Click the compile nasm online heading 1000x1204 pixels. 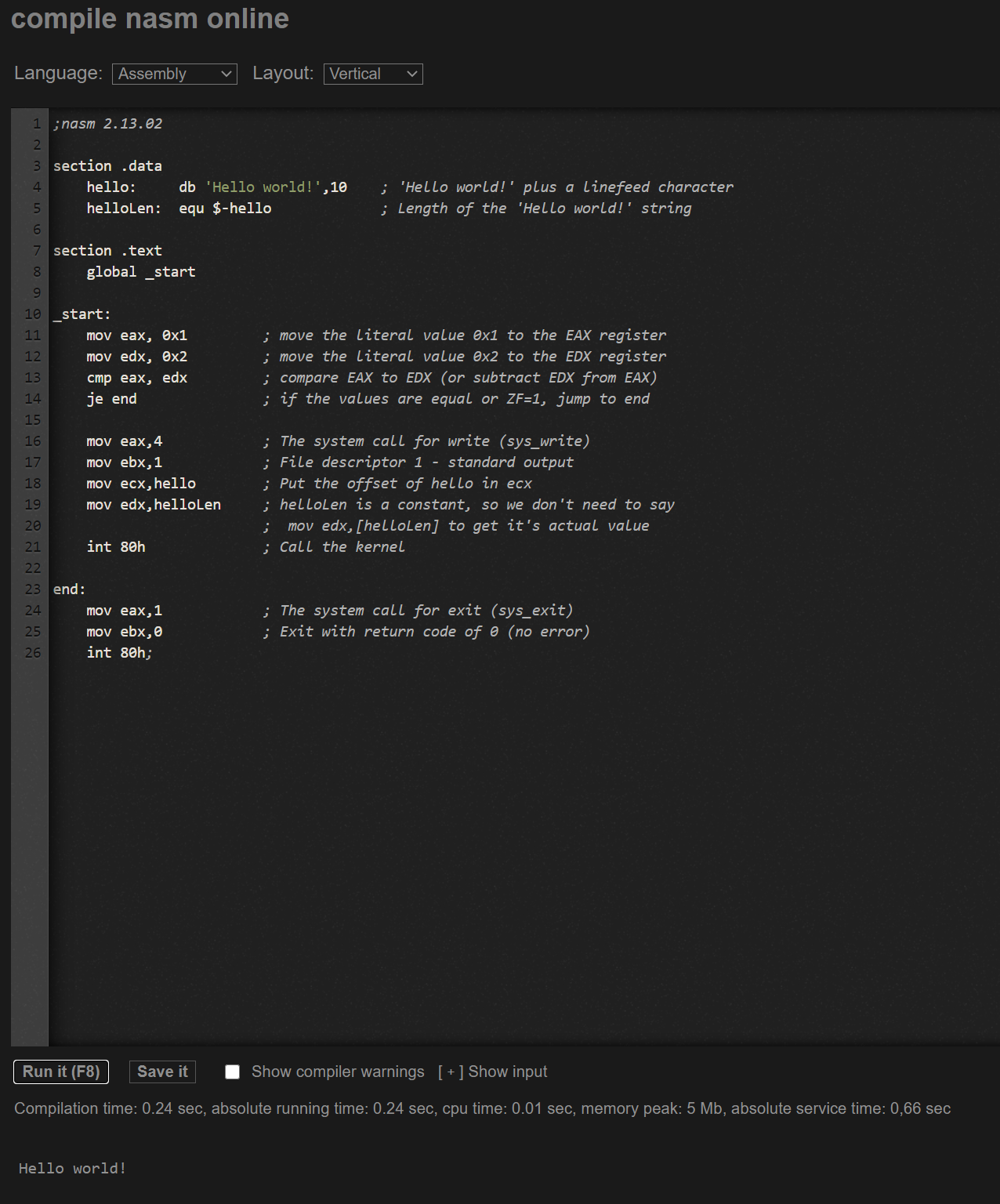(150, 19)
